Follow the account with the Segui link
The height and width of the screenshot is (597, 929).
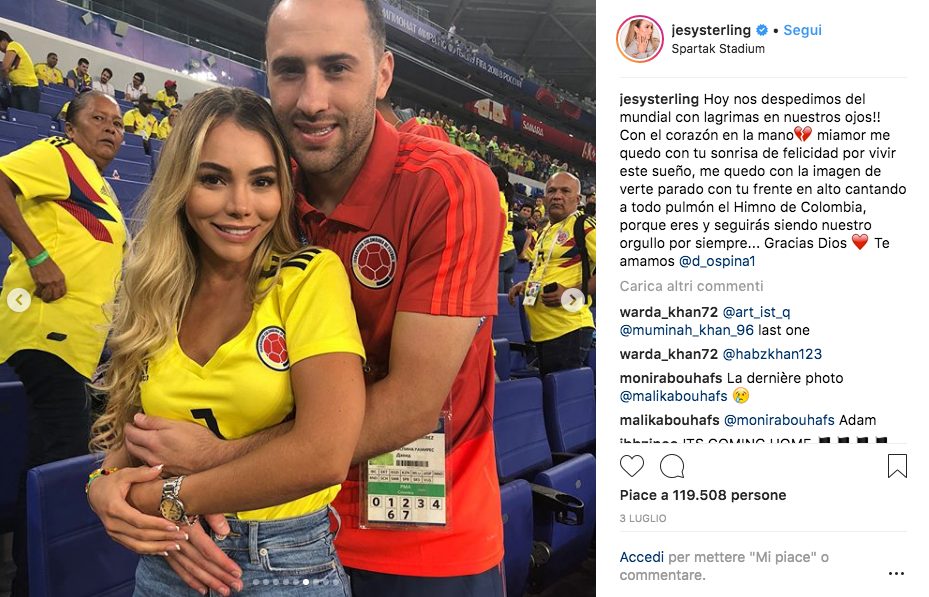(x=802, y=30)
